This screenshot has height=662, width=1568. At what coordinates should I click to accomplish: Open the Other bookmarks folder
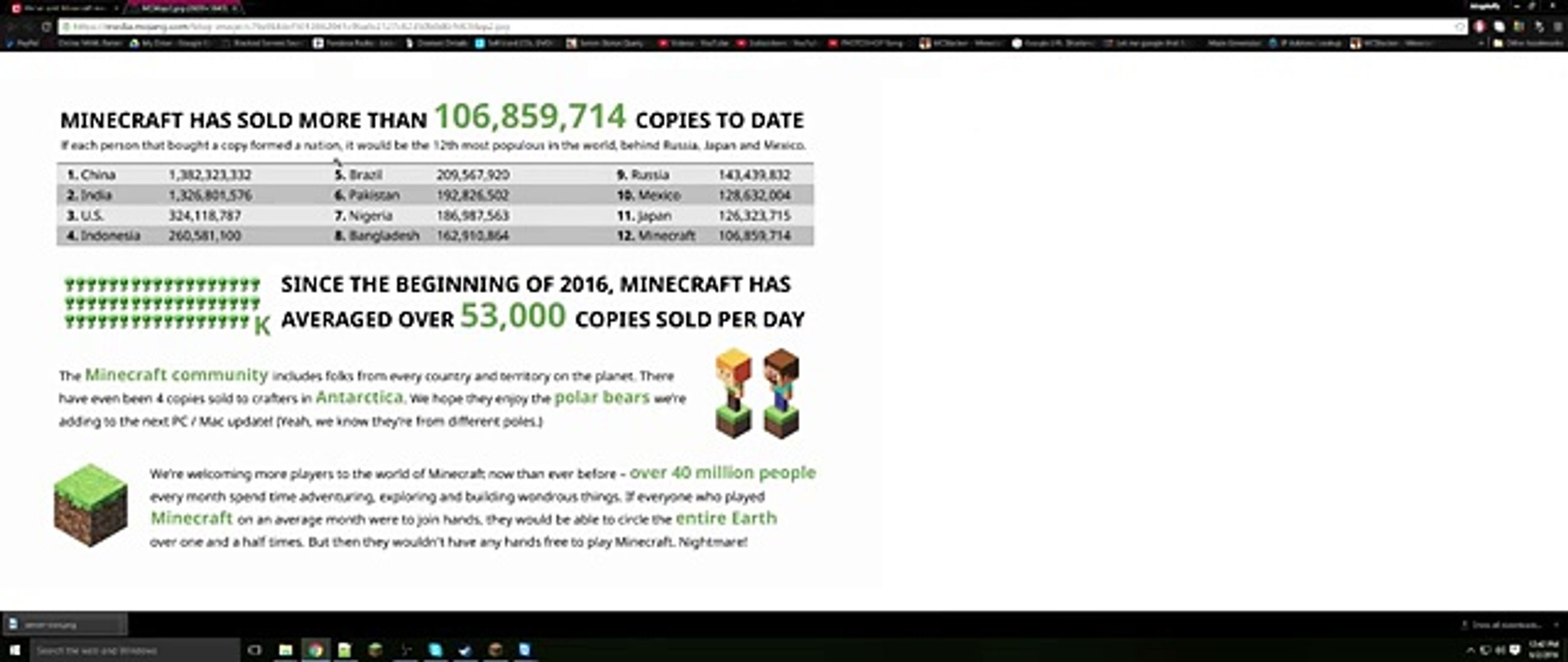pyautogui.click(x=1528, y=43)
